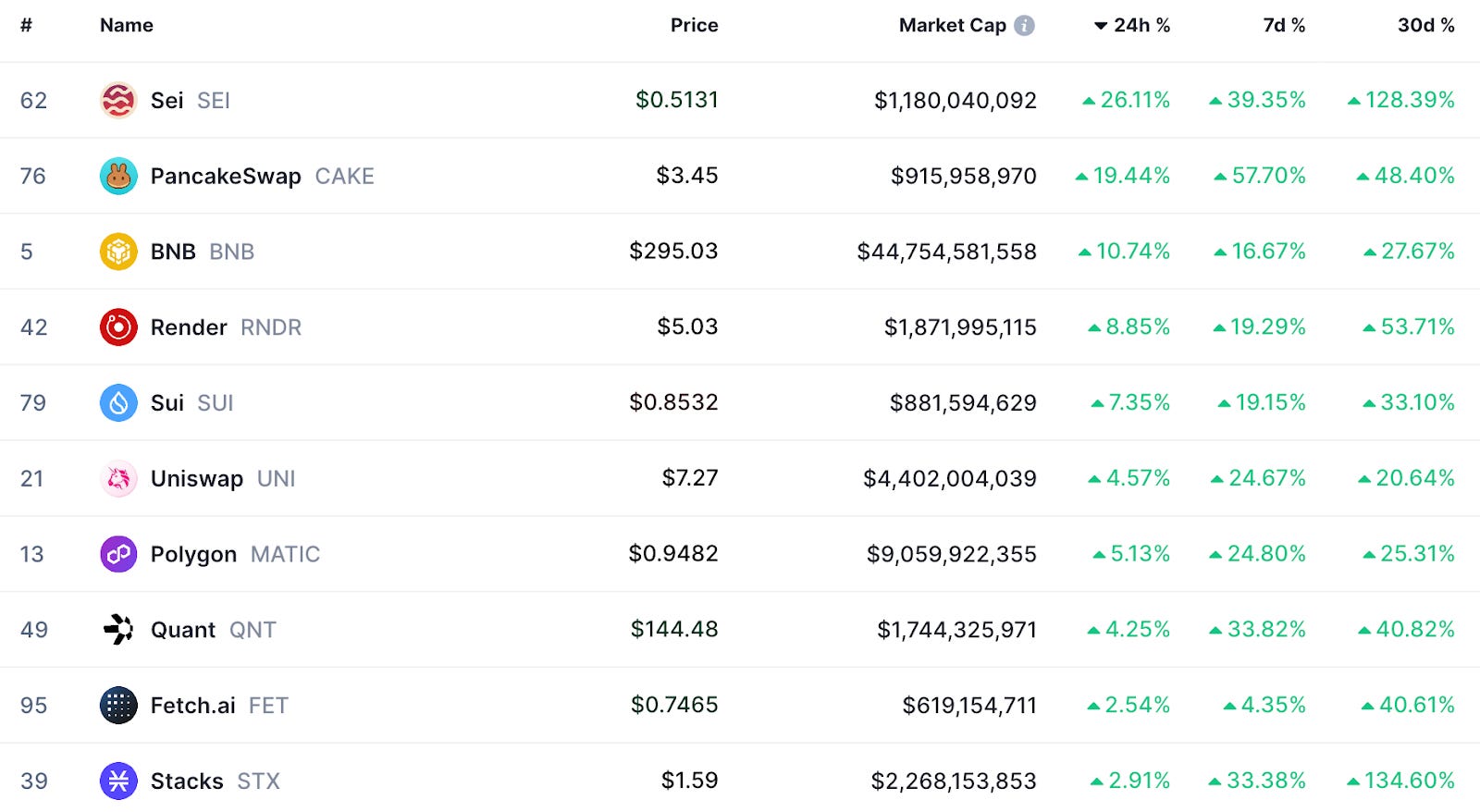Click market cap $44,754,581,558
This screenshot has width=1480, height=812.
(947, 252)
